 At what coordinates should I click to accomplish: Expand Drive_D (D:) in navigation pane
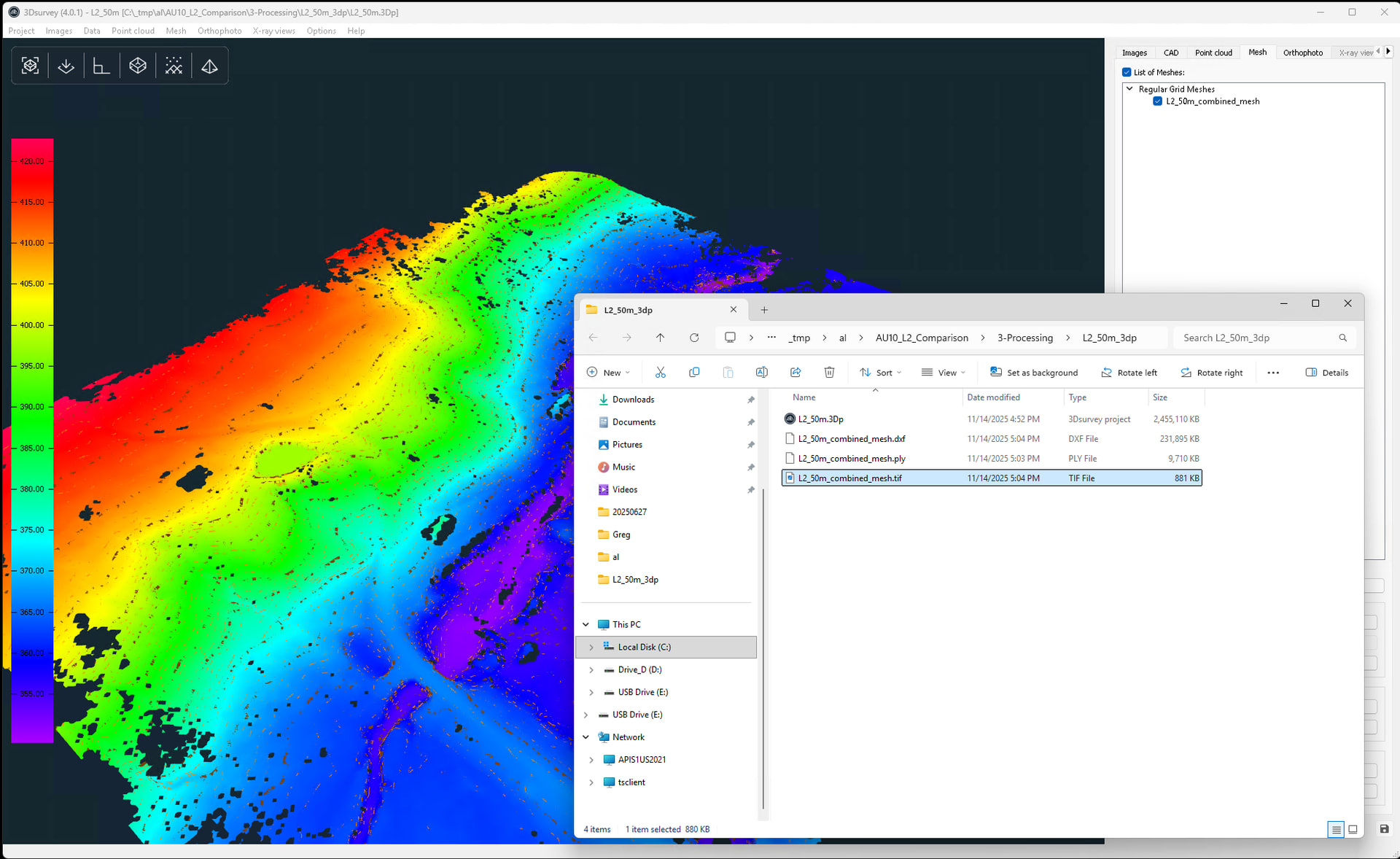591,669
